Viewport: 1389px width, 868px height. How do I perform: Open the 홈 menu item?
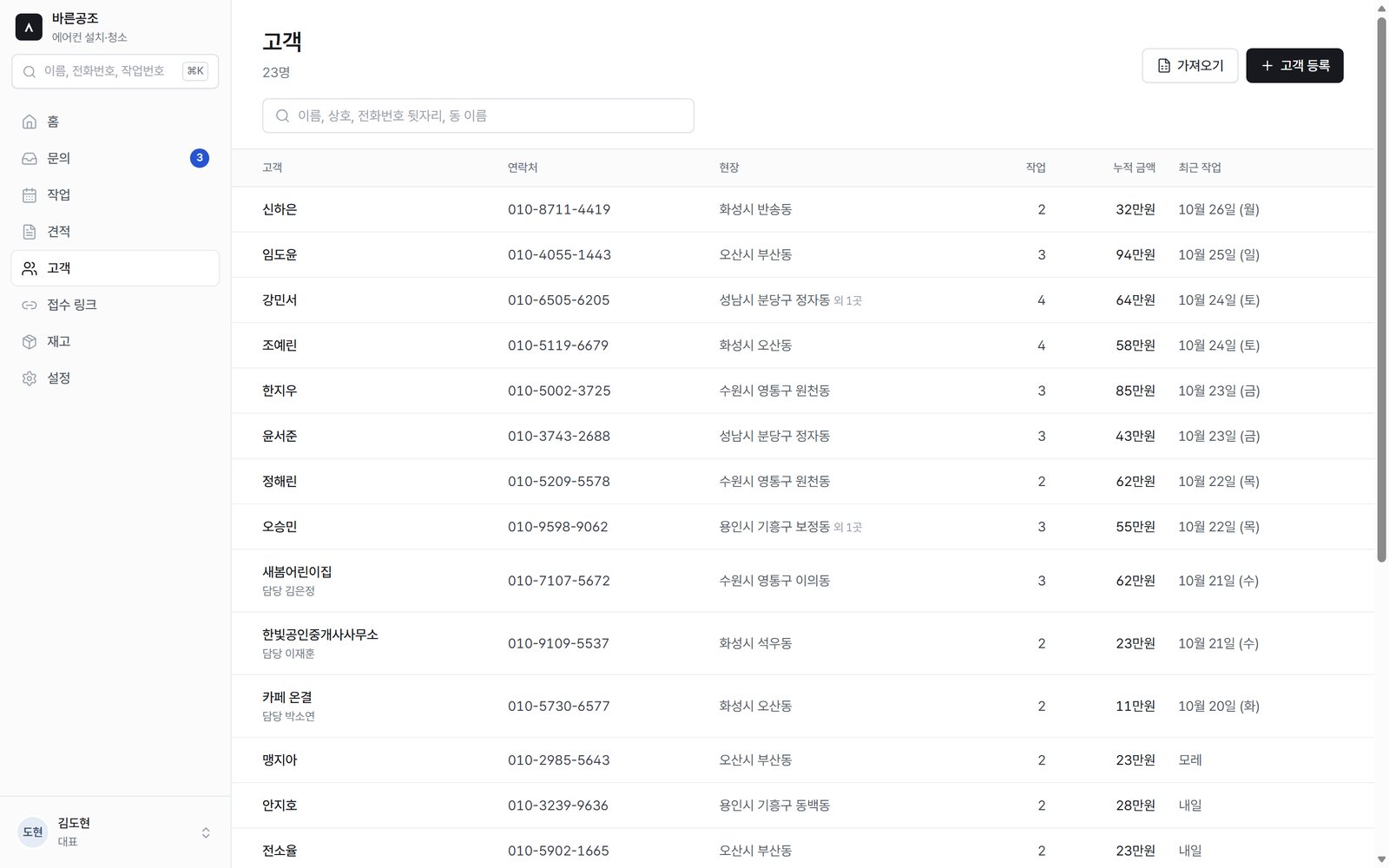[115, 122]
